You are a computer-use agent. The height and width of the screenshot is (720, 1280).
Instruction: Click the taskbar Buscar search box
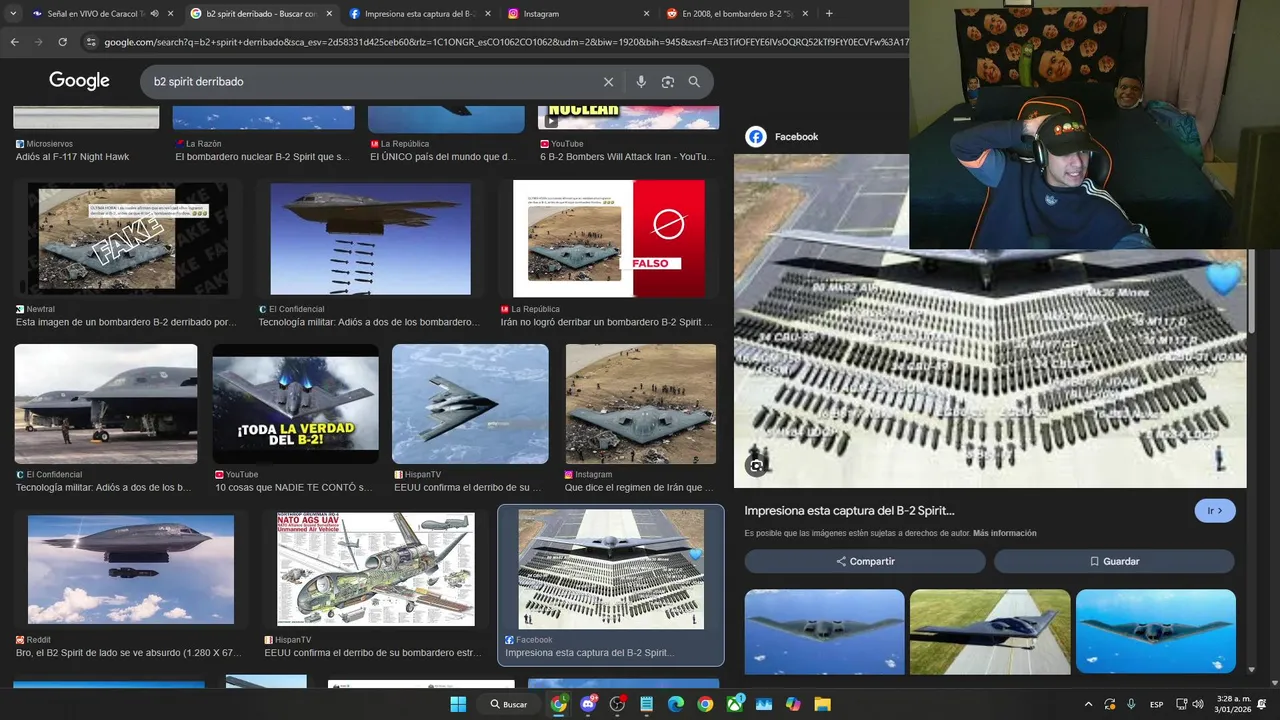click(x=509, y=704)
